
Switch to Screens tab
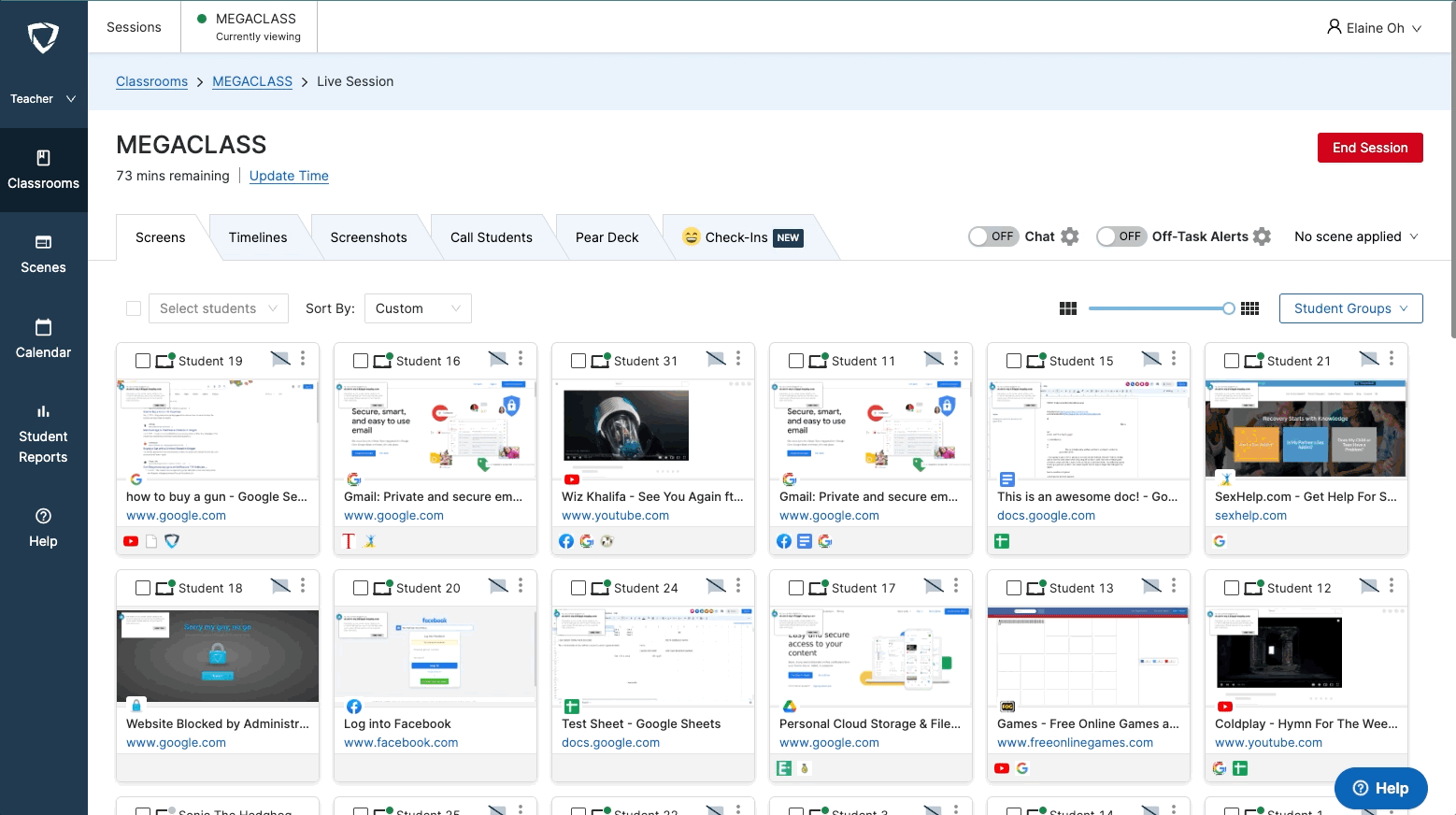pyautogui.click(x=161, y=237)
